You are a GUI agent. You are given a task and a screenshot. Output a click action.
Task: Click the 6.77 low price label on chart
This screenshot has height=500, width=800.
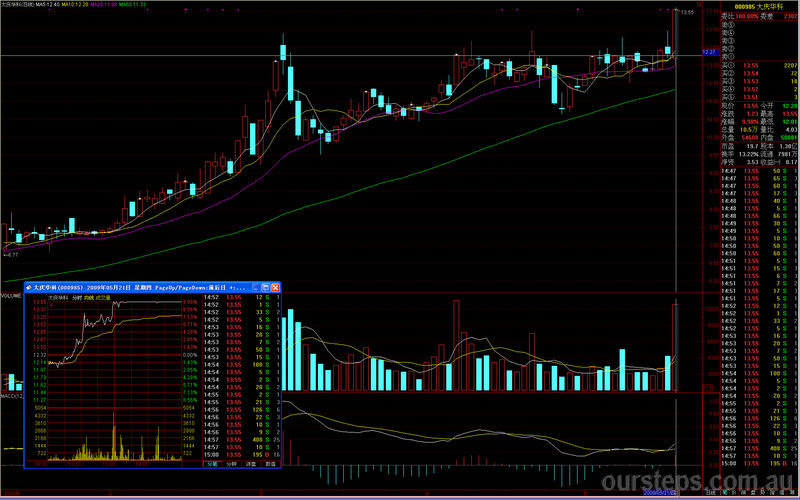tap(12, 255)
